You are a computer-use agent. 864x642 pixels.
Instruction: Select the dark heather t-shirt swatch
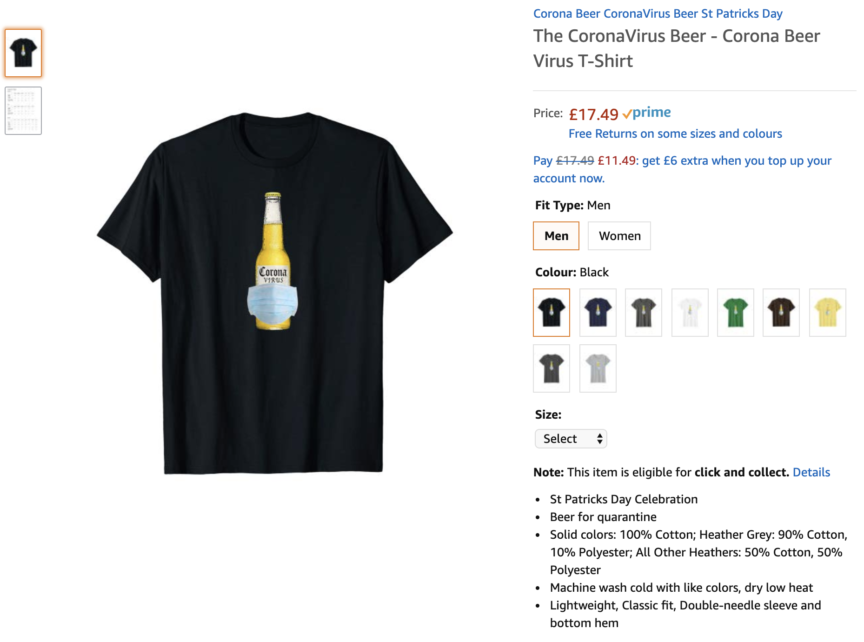click(552, 369)
